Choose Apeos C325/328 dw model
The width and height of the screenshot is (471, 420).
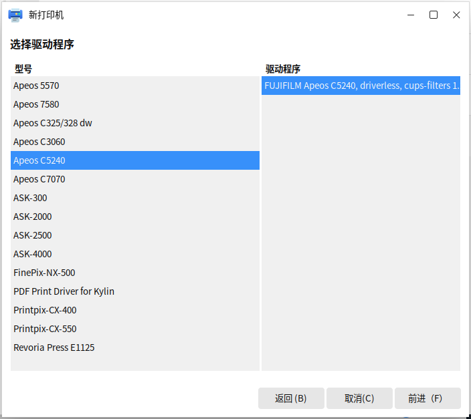(135, 123)
